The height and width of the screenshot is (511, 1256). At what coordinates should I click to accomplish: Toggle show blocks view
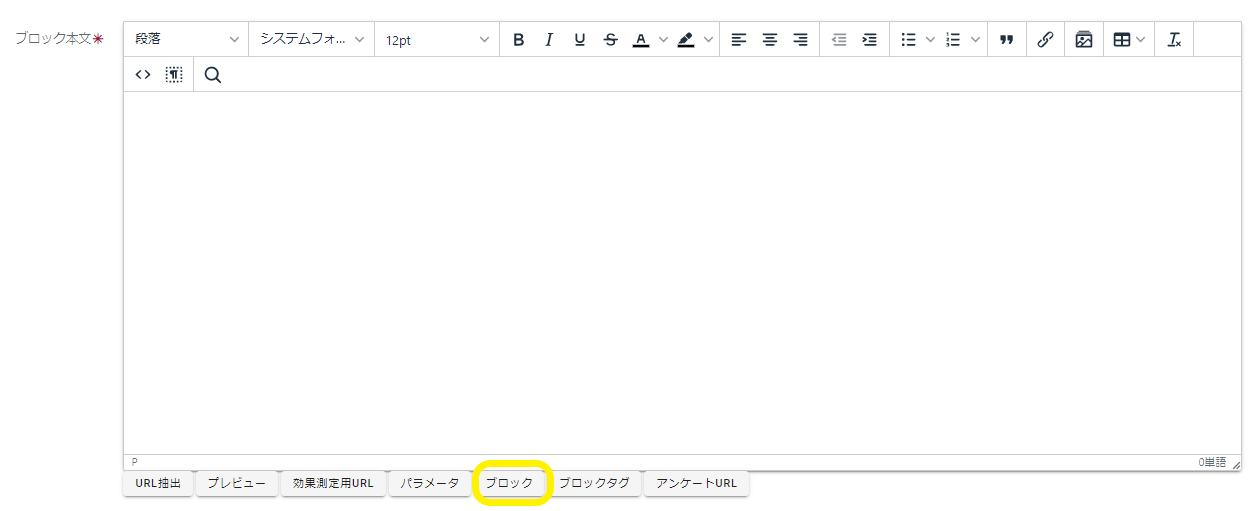(x=174, y=74)
